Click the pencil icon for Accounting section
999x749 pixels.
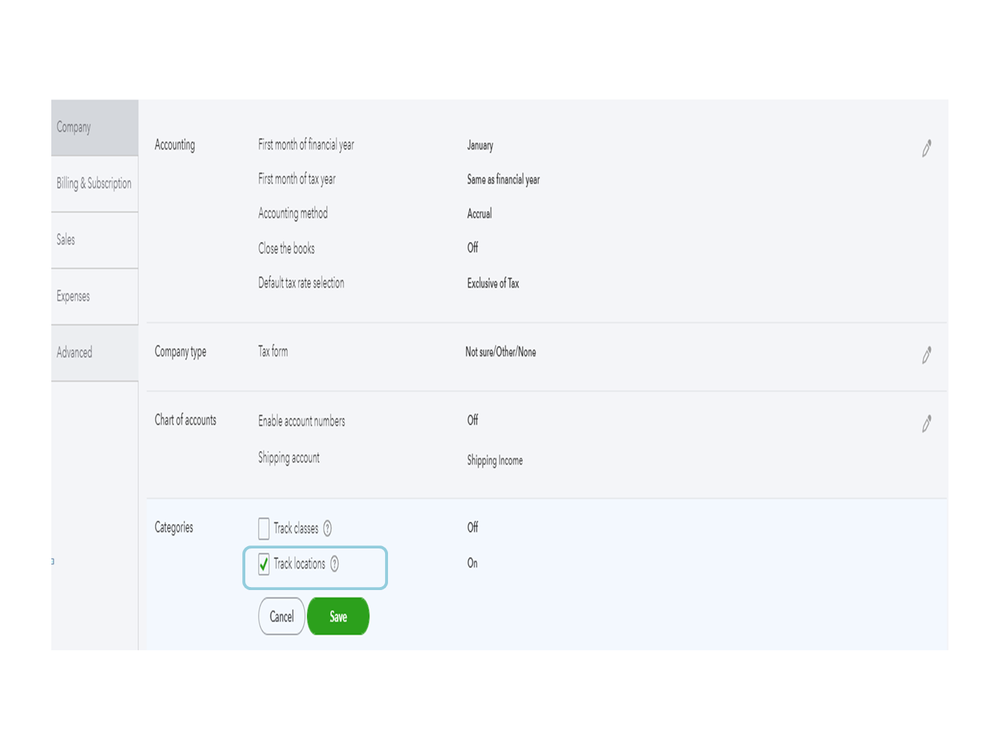point(926,148)
